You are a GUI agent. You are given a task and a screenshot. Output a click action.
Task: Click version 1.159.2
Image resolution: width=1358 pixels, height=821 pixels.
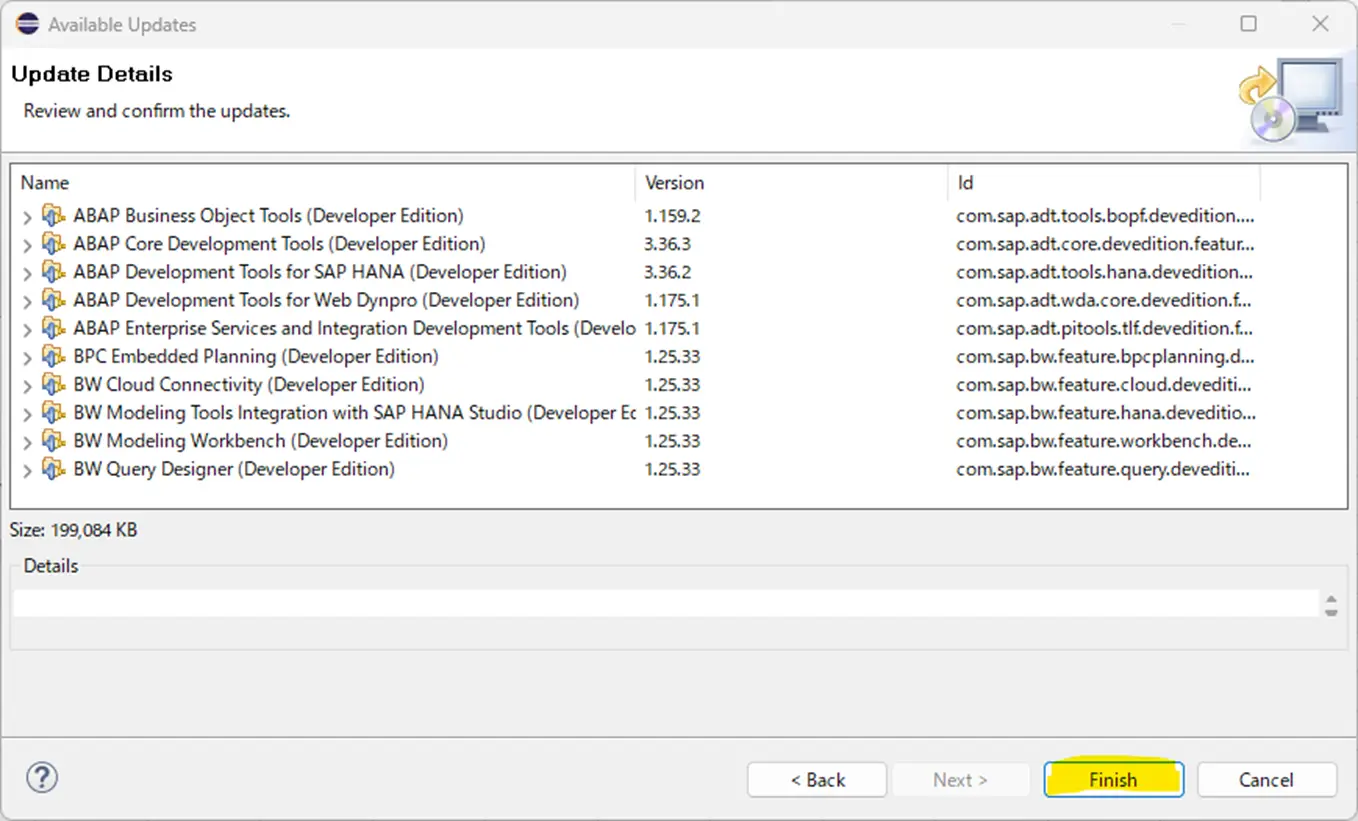pos(672,215)
